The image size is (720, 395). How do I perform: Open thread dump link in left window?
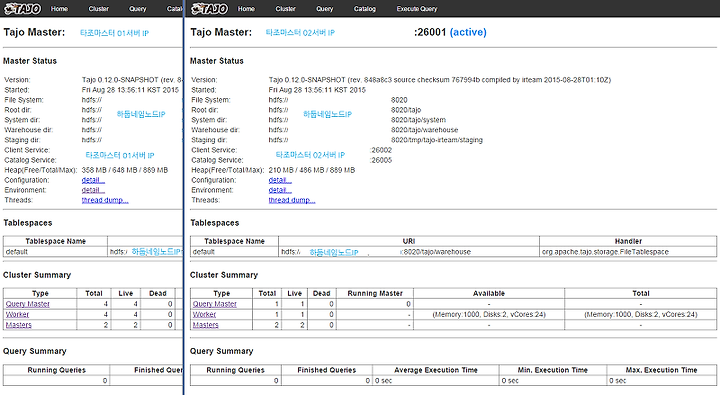point(105,200)
